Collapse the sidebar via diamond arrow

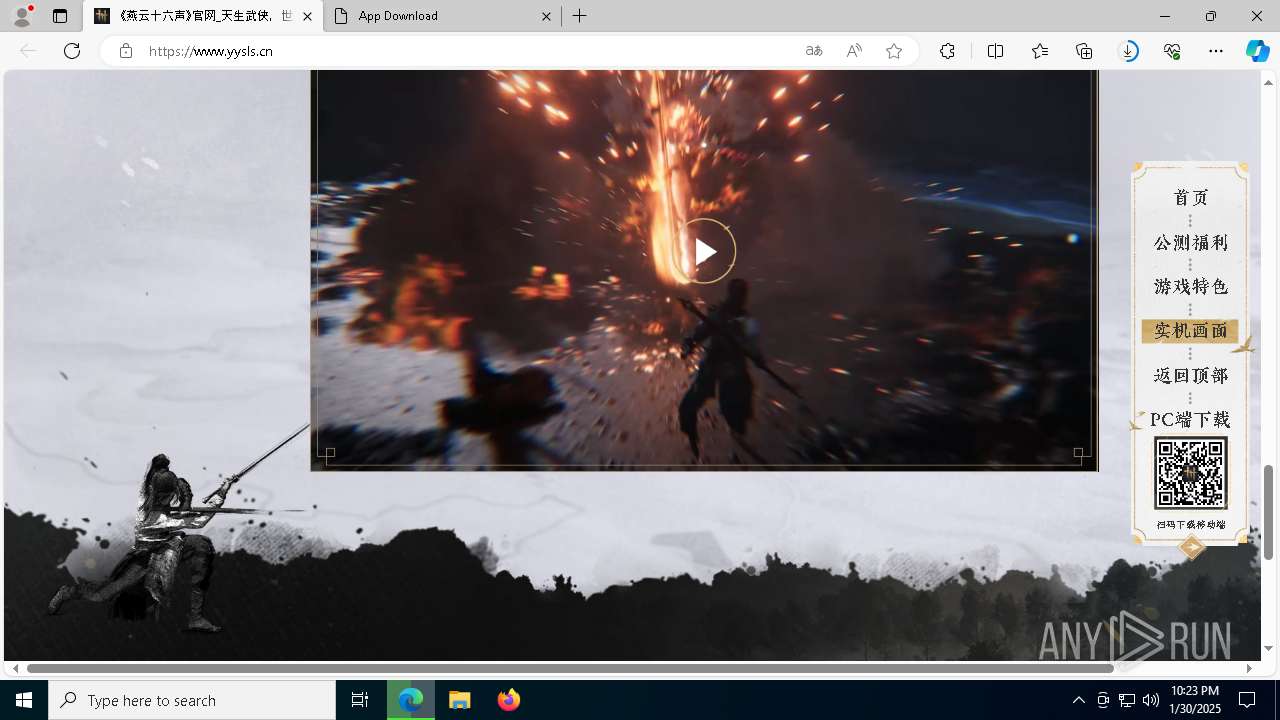click(x=1191, y=547)
